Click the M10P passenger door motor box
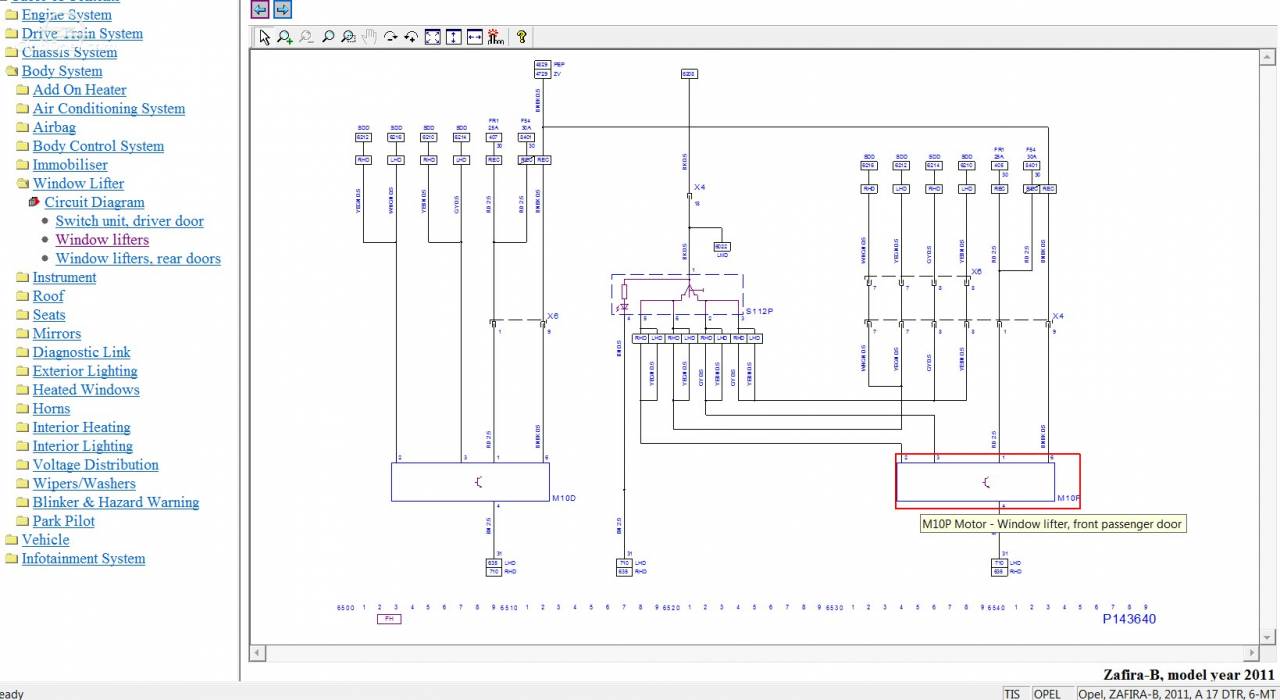 coord(976,482)
